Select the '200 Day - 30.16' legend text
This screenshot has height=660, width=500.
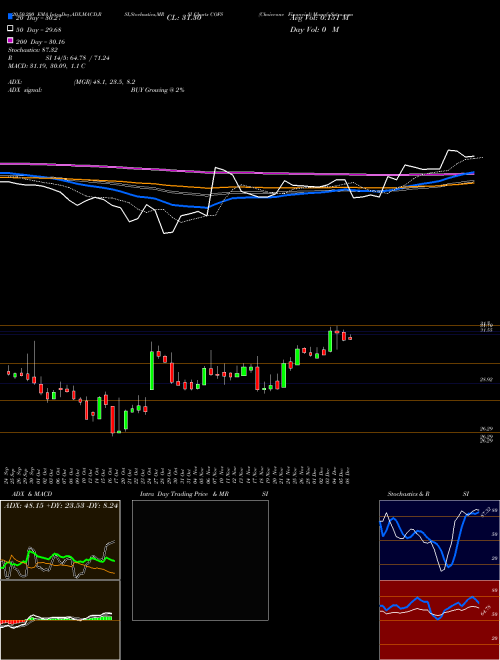pos(40,42)
